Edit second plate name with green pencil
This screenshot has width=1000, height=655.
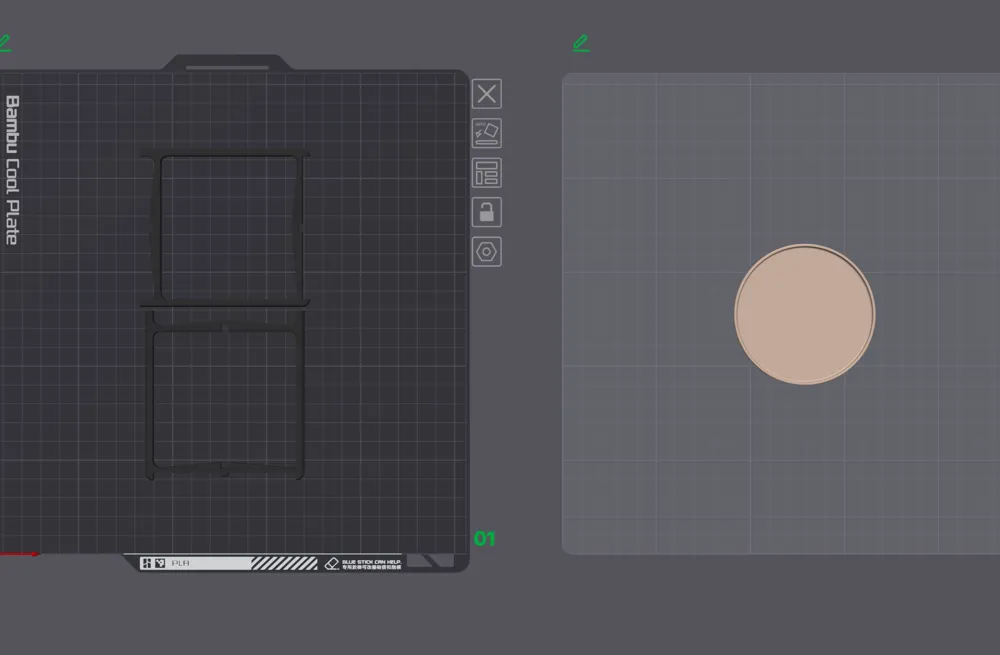(x=581, y=43)
